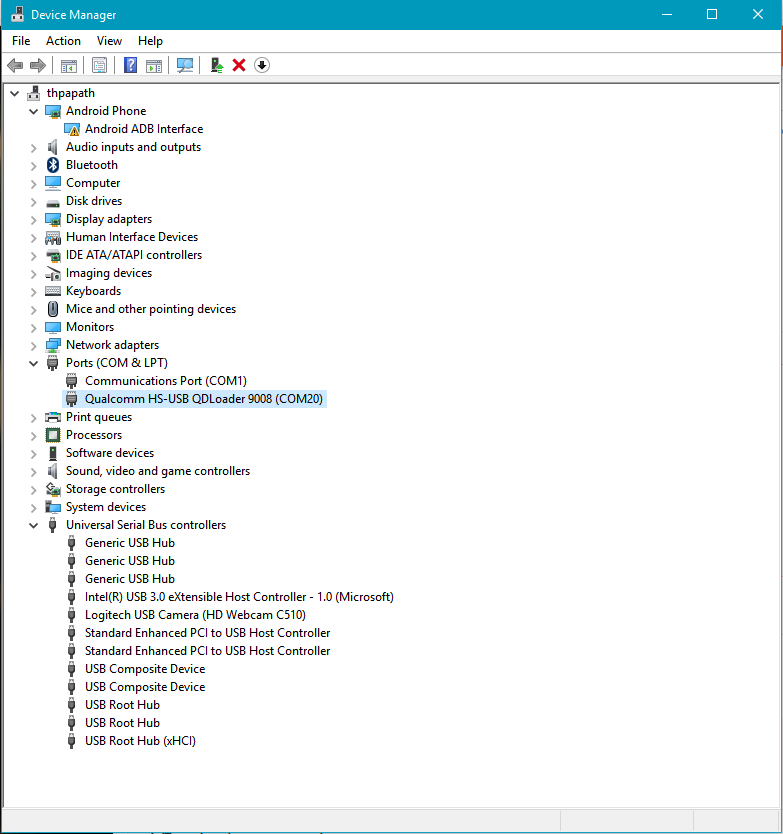Click the Update device driver toolbar icon

[x=215, y=65]
